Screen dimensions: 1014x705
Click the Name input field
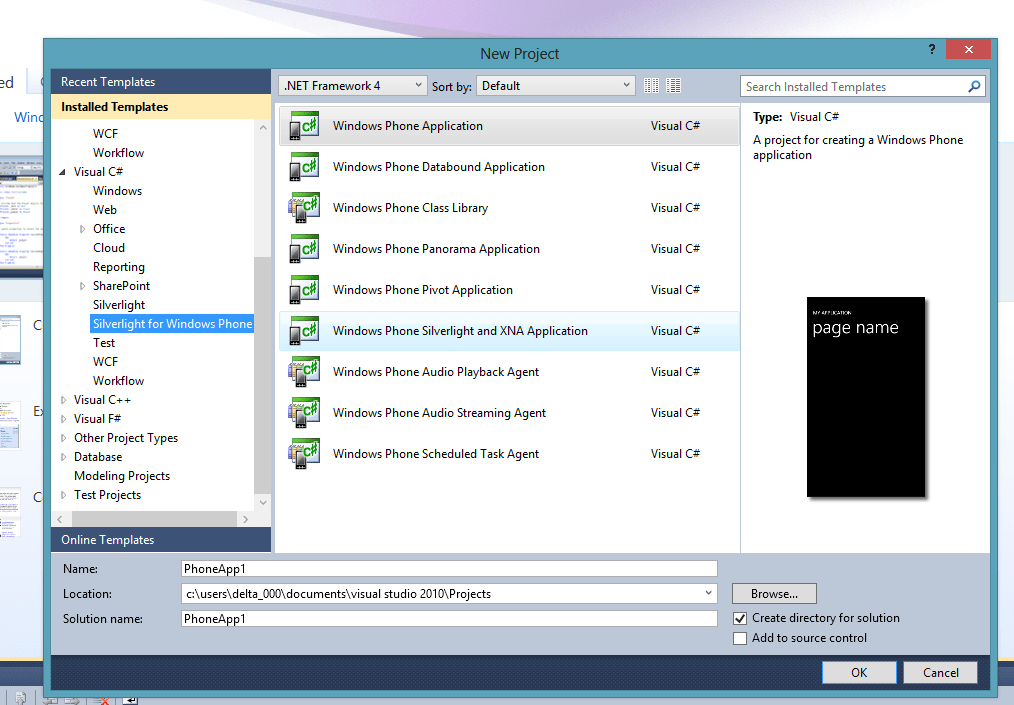coord(449,569)
